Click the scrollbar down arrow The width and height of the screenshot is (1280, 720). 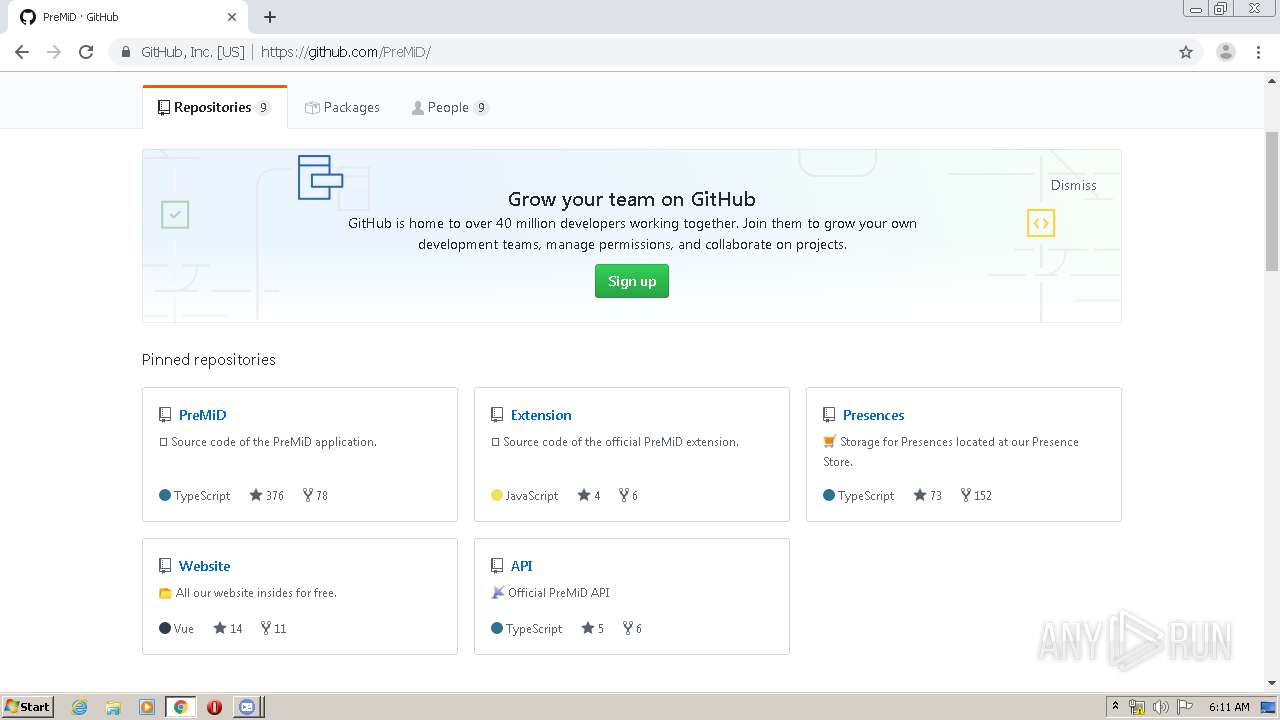pyautogui.click(x=1271, y=683)
